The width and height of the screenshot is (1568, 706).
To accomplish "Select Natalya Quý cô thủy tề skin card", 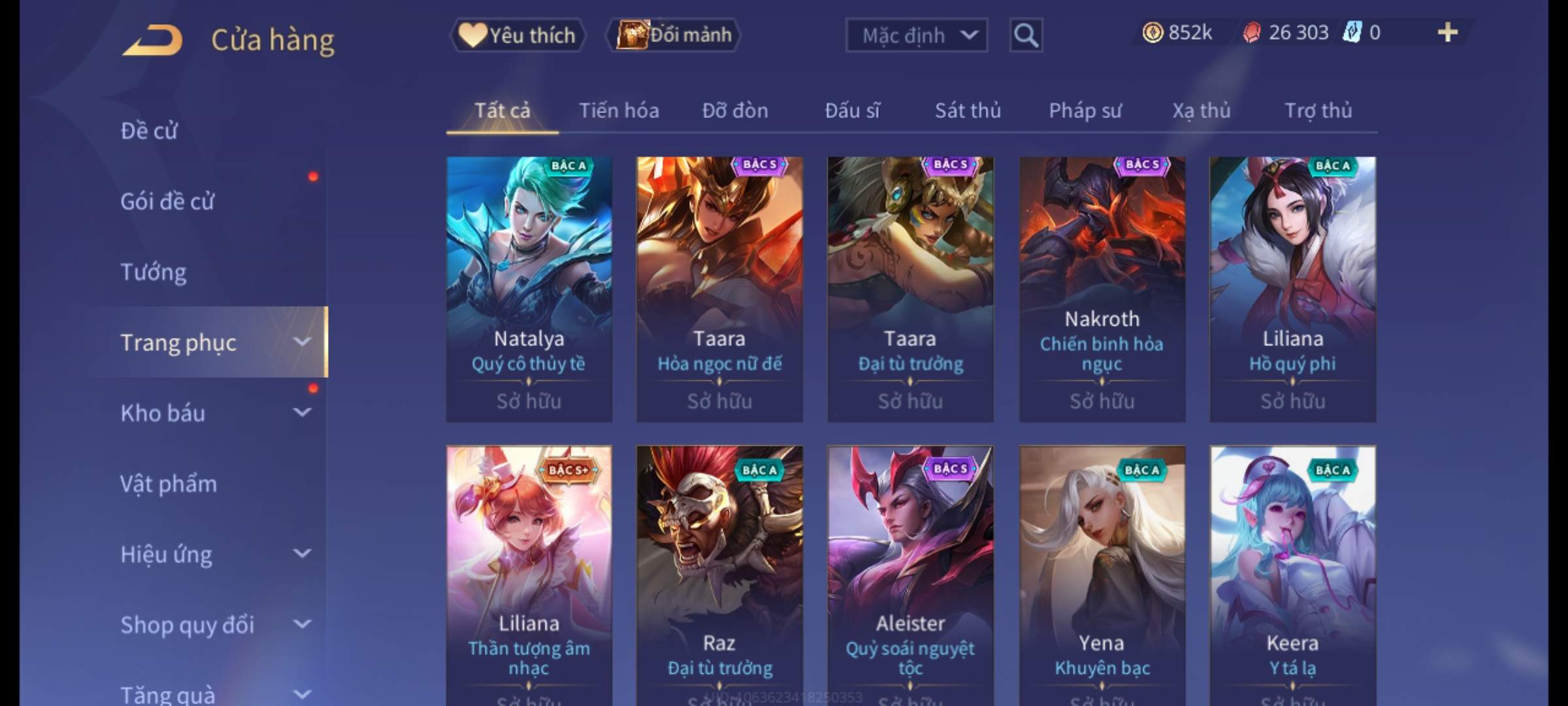I will (x=529, y=289).
